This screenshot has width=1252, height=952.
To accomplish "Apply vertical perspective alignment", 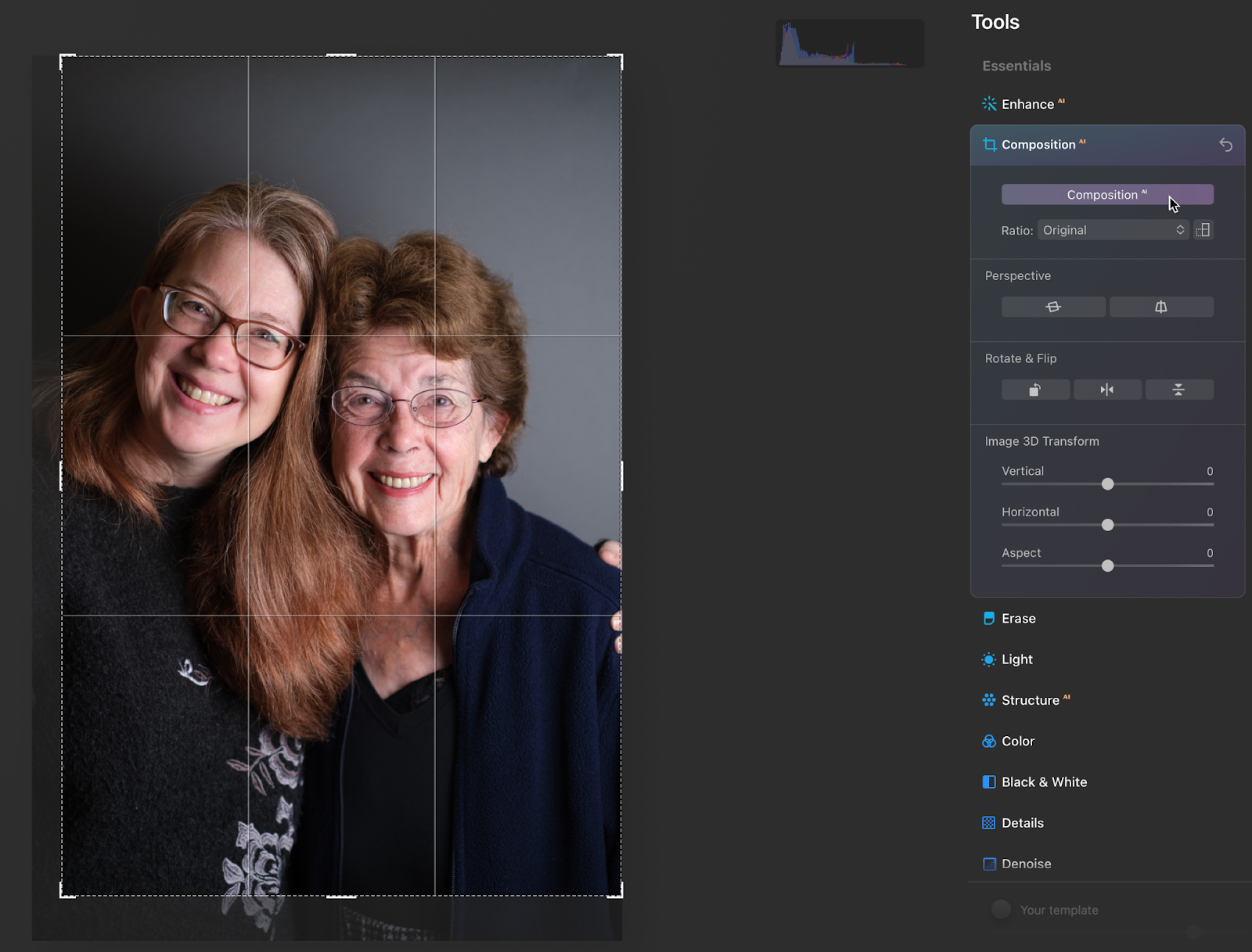I will point(1161,307).
